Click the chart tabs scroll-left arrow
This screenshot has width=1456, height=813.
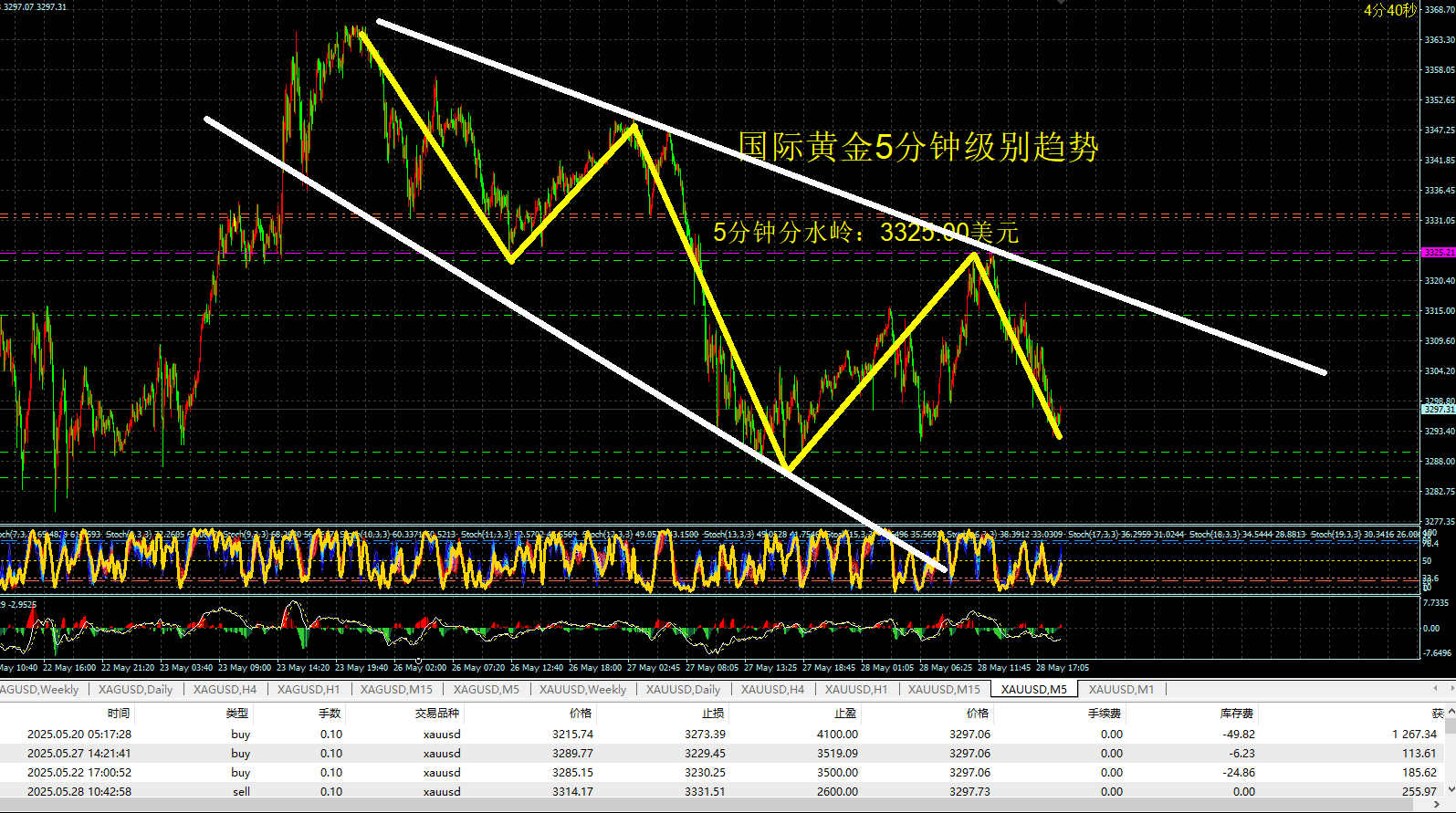(1436, 689)
